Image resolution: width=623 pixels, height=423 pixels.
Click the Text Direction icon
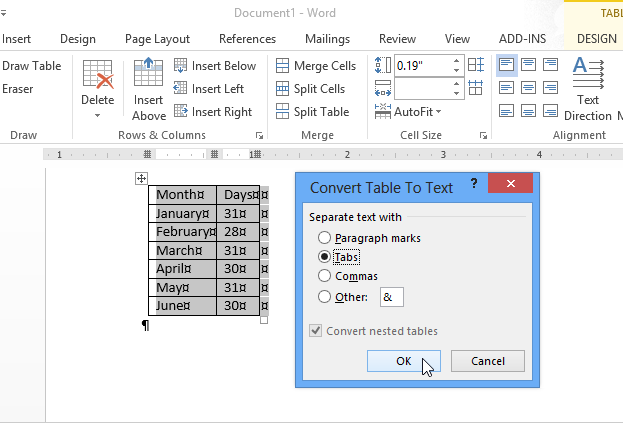pyautogui.click(x=587, y=74)
